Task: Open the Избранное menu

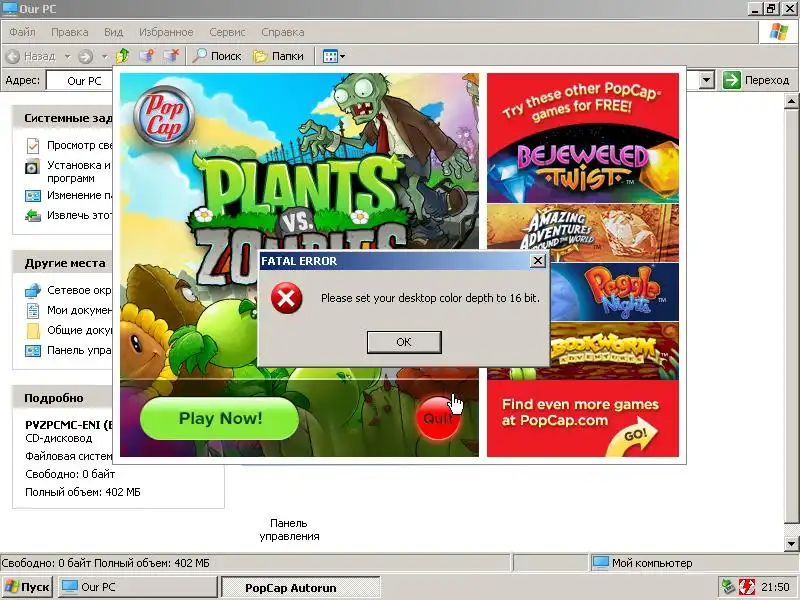Action: pyautogui.click(x=166, y=32)
